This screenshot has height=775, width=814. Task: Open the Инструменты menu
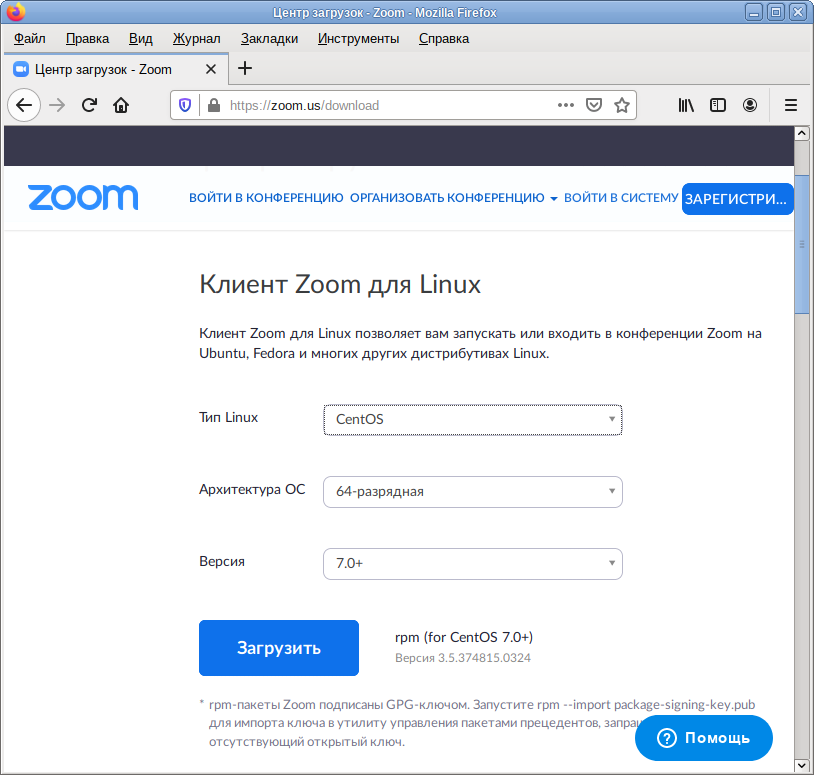pos(358,38)
